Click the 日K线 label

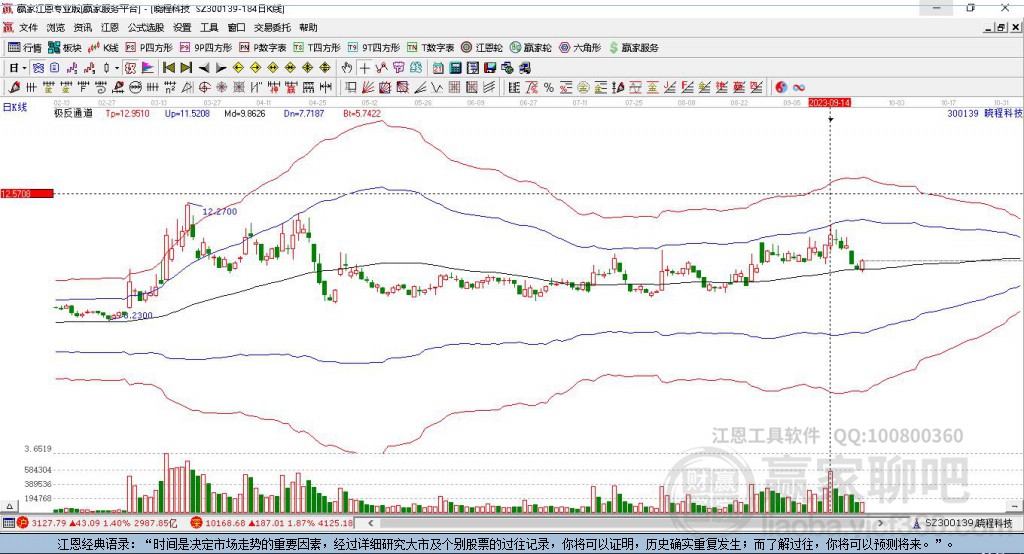[x=14, y=107]
